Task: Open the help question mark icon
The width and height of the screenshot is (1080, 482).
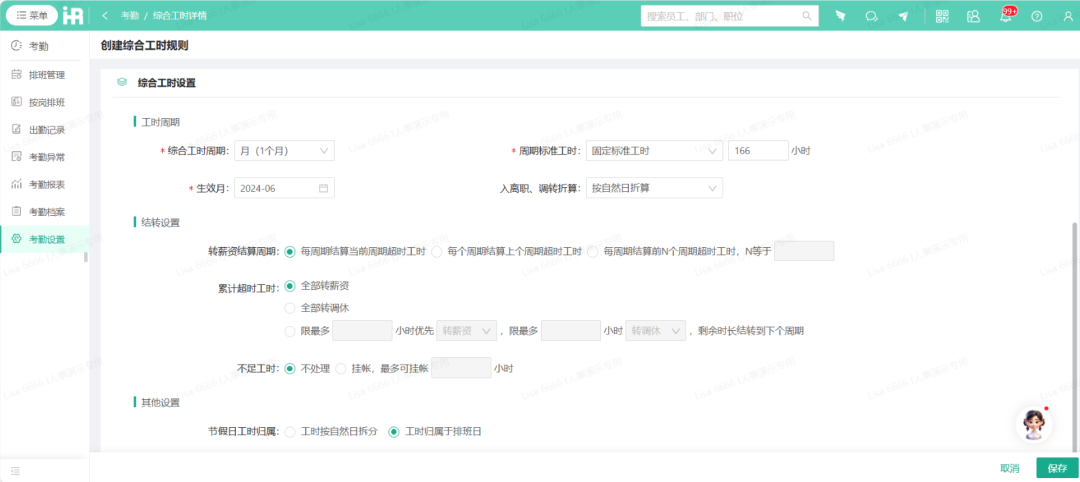Action: 1036,16
